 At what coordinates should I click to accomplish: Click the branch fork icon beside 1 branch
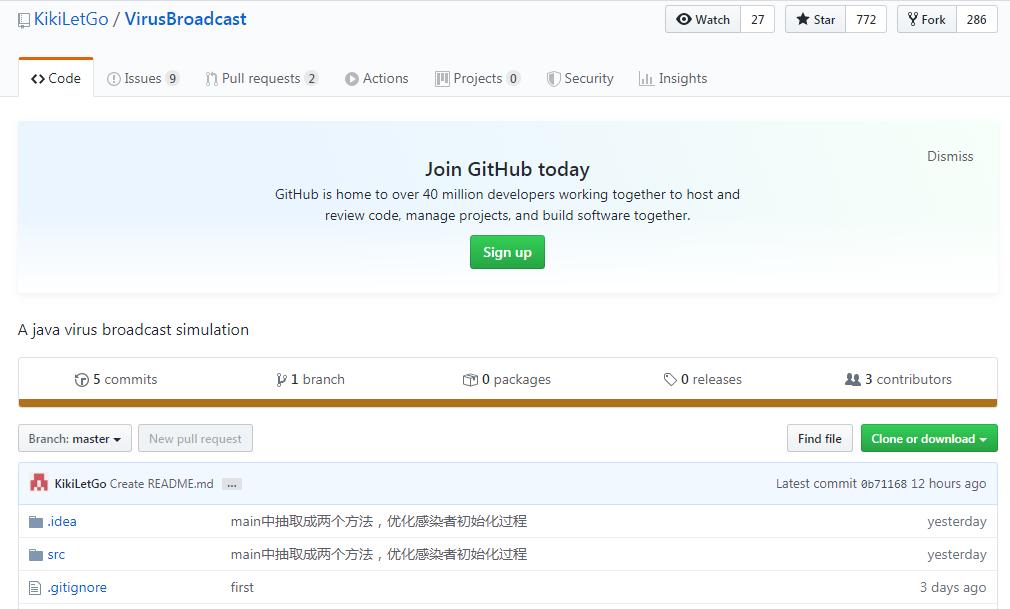pos(281,380)
